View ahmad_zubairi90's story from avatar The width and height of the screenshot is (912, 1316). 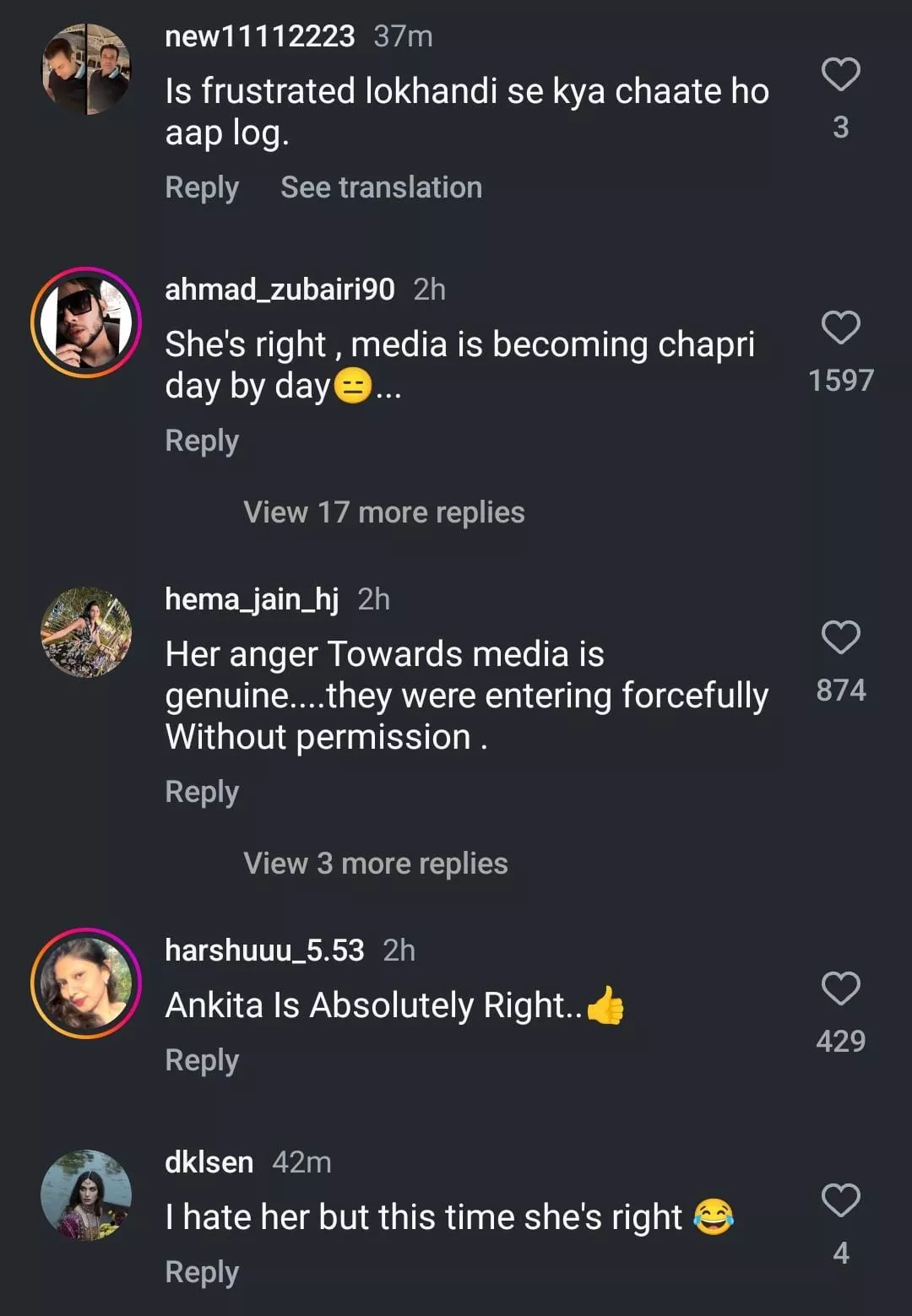[86, 322]
